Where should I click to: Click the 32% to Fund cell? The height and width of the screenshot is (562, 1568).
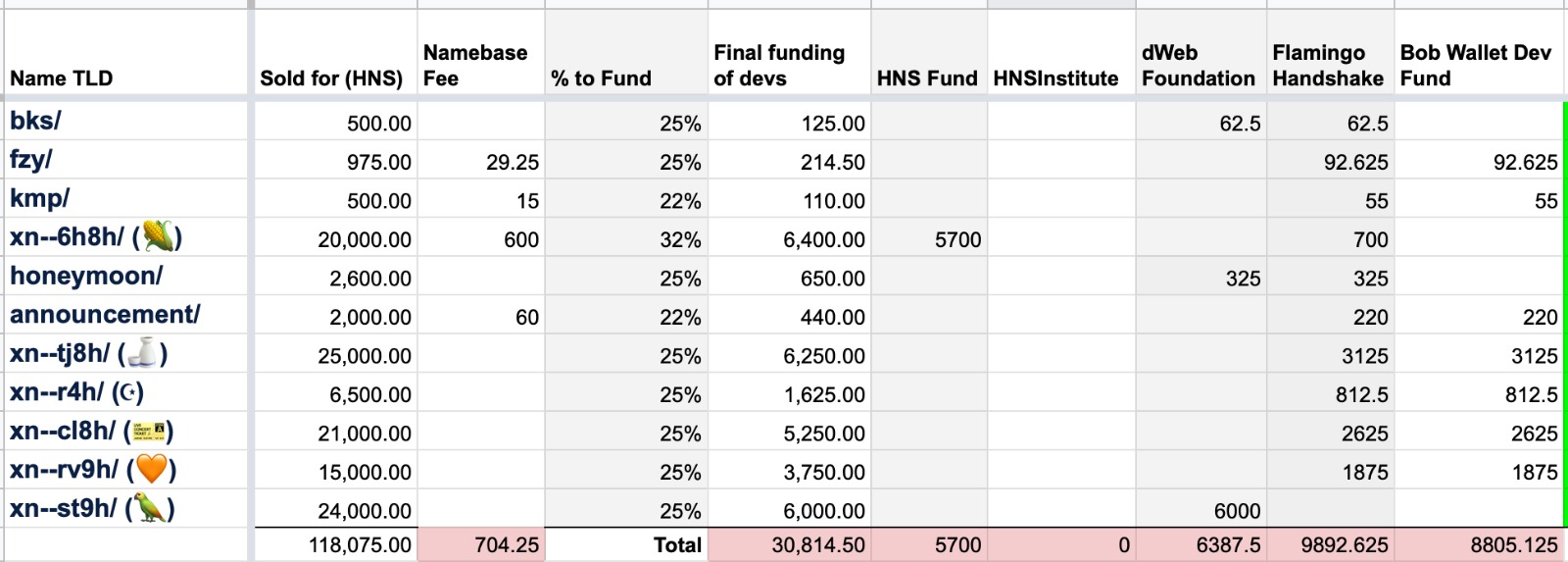[679, 239]
